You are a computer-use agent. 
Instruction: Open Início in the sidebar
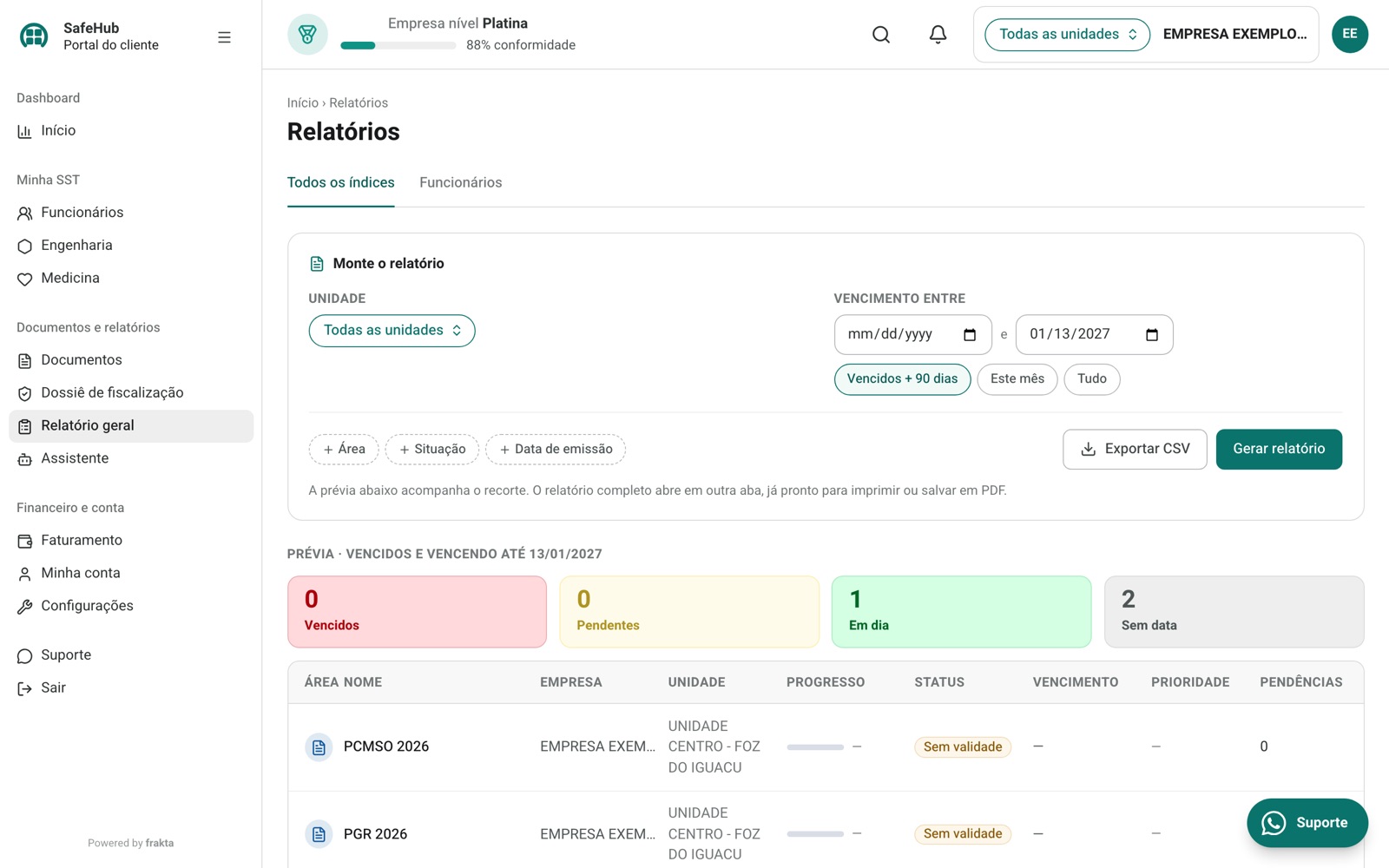click(x=131, y=131)
